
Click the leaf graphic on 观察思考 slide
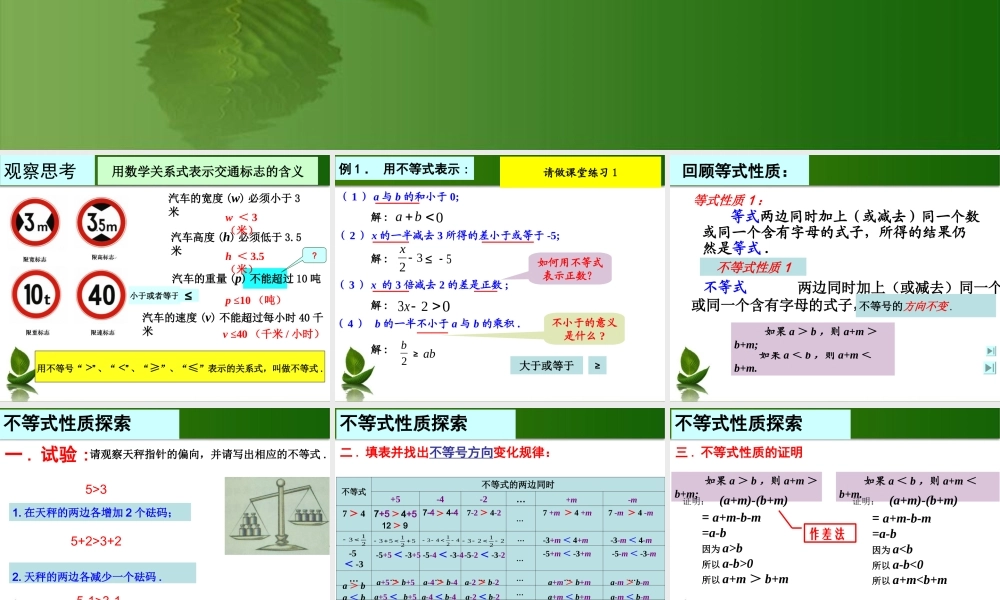(x=18, y=366)
